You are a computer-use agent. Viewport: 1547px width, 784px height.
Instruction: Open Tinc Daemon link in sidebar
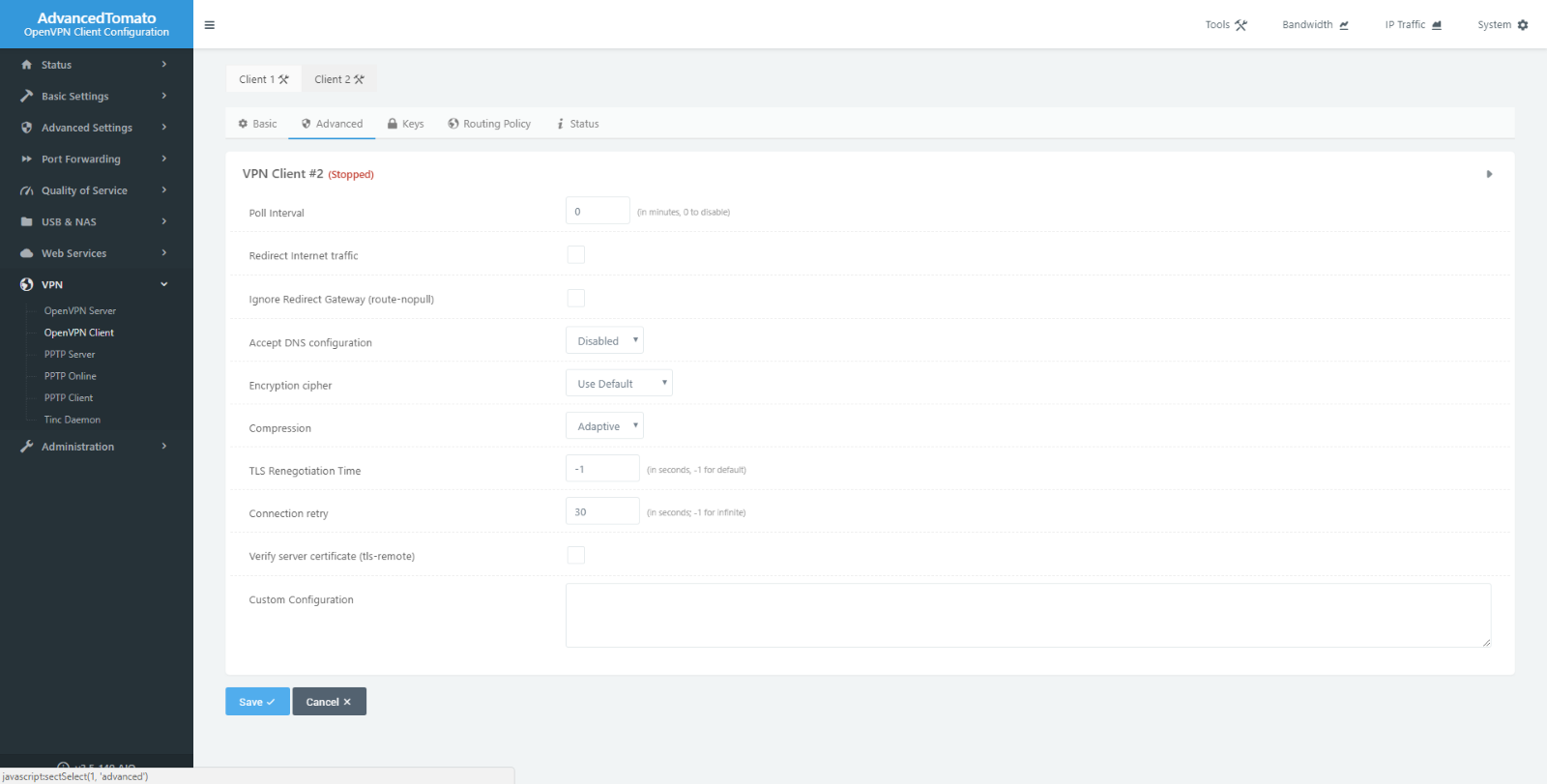[x=73, y=420]
